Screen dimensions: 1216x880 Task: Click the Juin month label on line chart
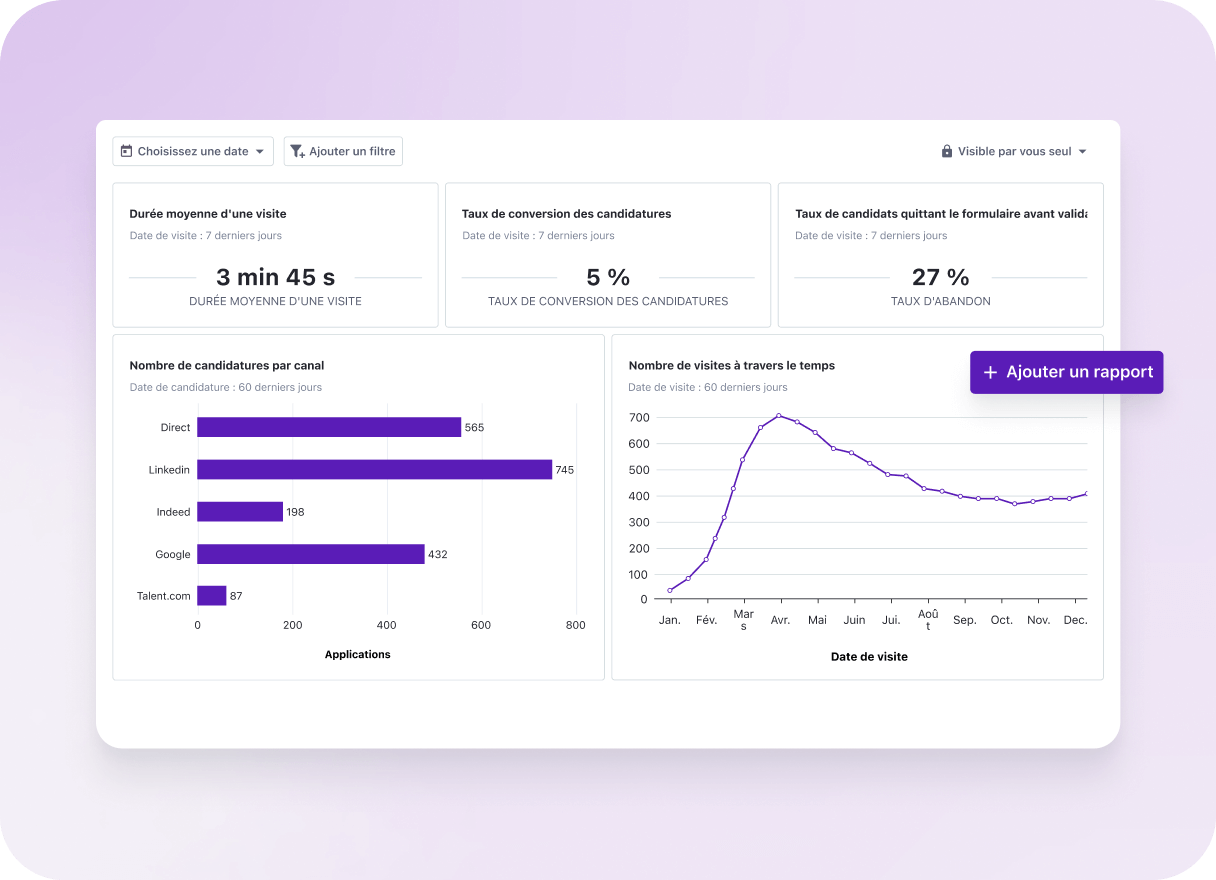point(854,620)
